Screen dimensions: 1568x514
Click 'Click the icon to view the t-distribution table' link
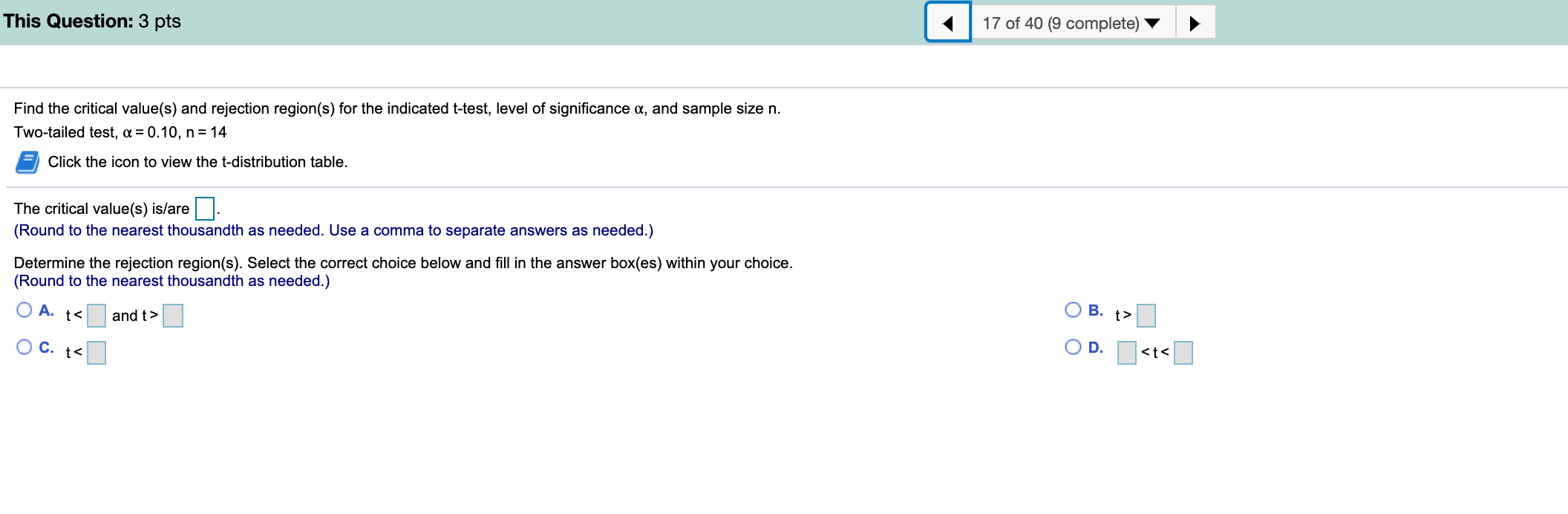[197, 161]
